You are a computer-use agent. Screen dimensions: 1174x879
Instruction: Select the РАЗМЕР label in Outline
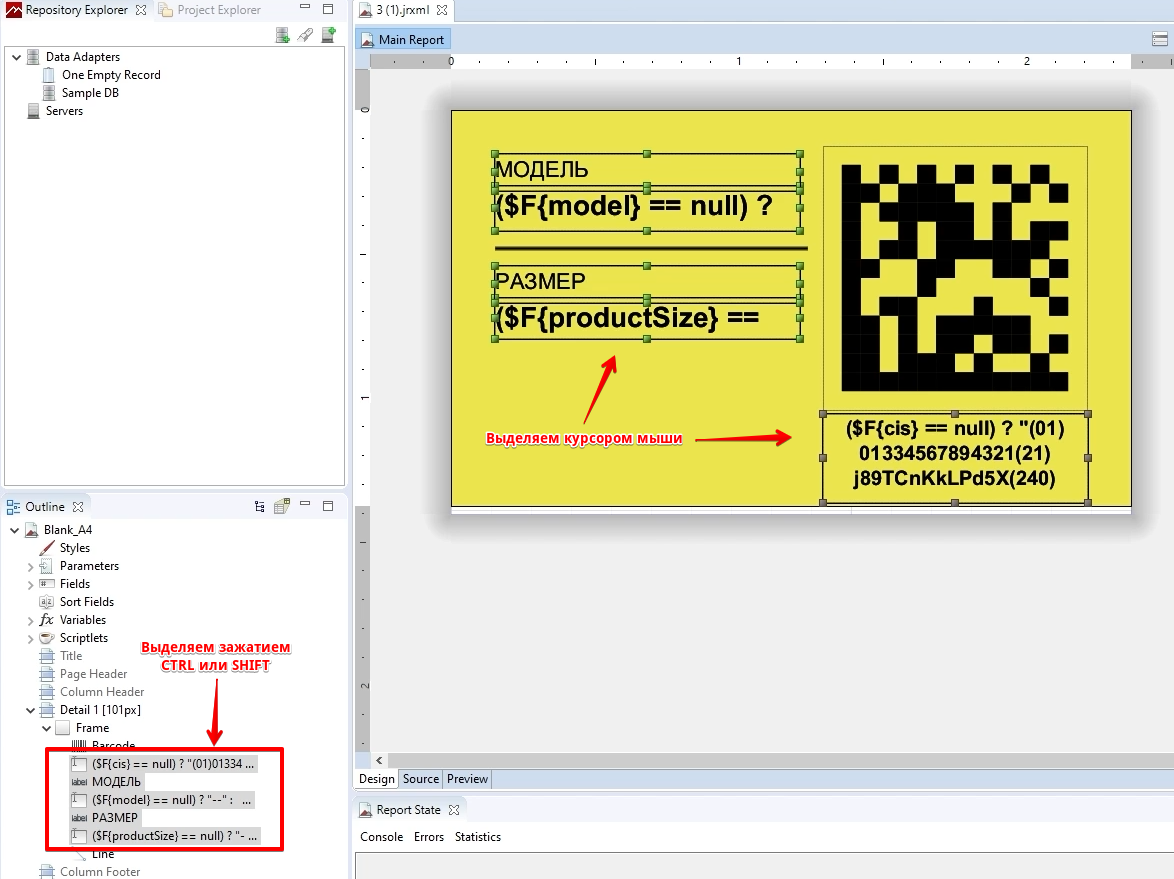(x=115, y=818)
